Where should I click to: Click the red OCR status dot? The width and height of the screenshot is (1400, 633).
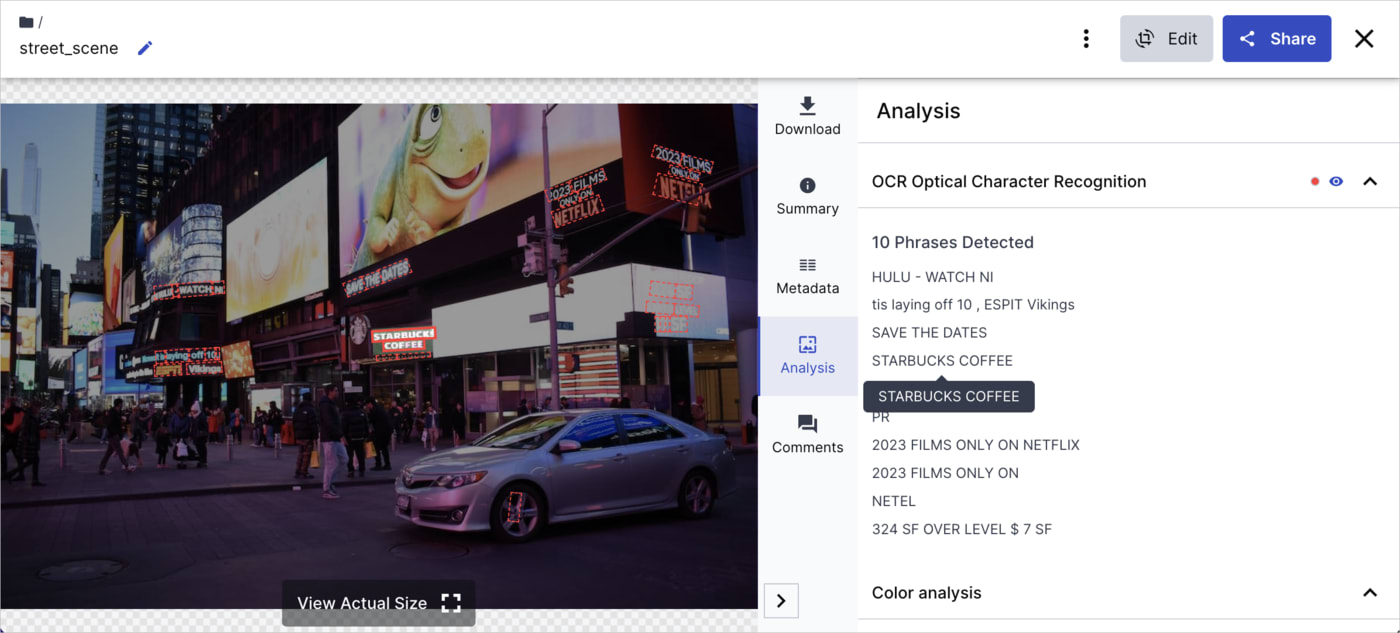tap(1315, 182)
